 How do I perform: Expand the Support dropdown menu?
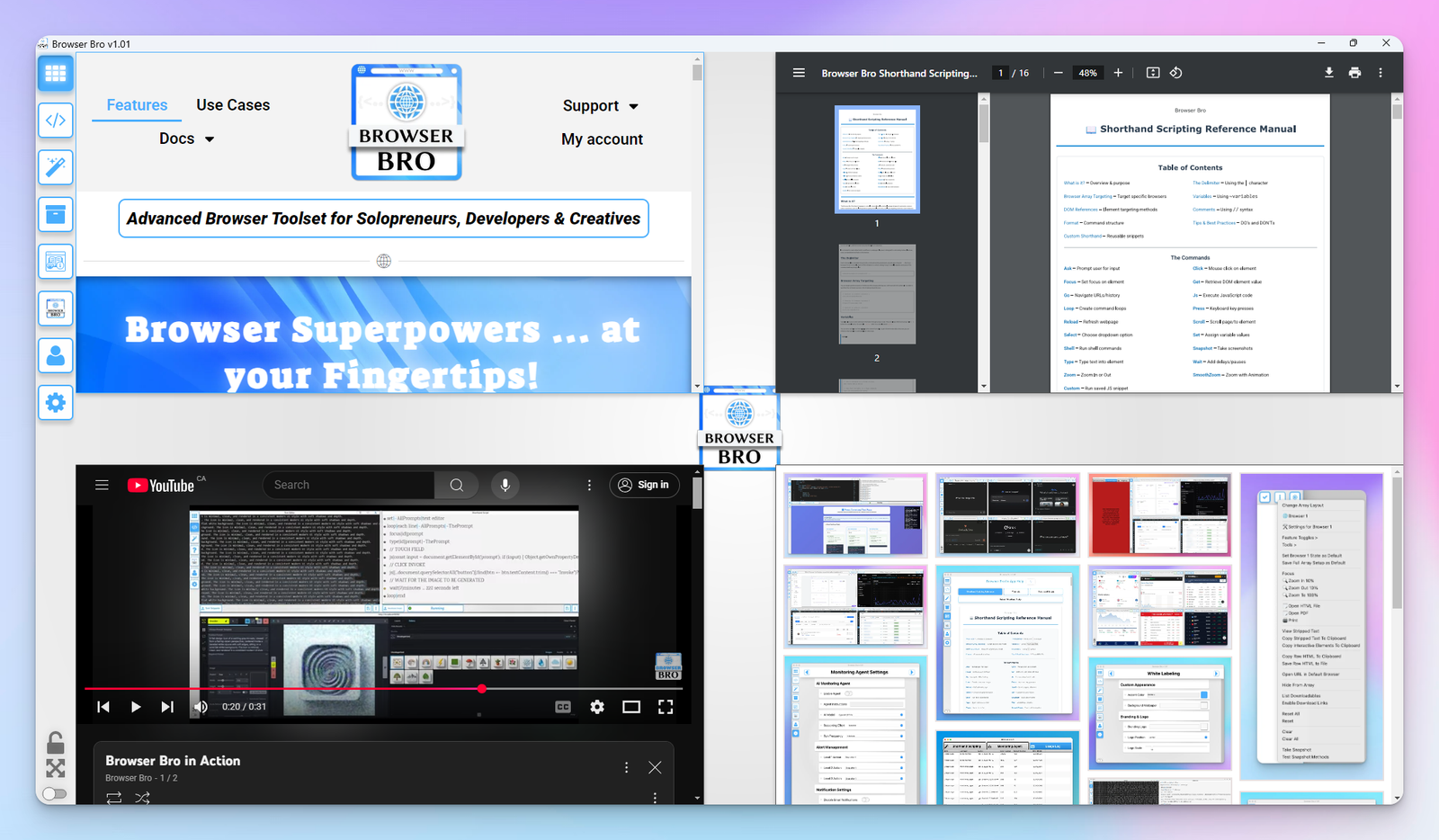(x=600, y=106)
